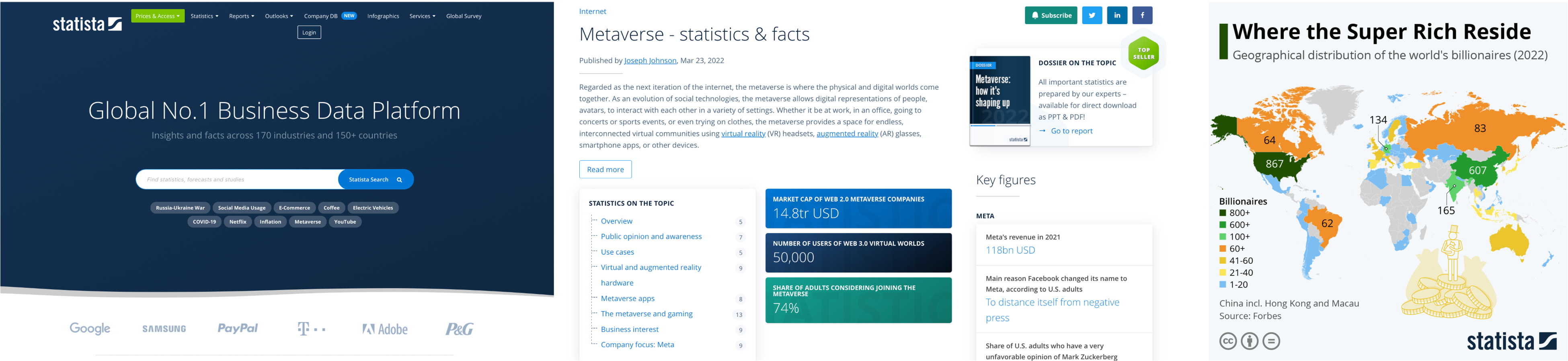
Task: Expand the Outlooks menu
Action: coord(279,16)
